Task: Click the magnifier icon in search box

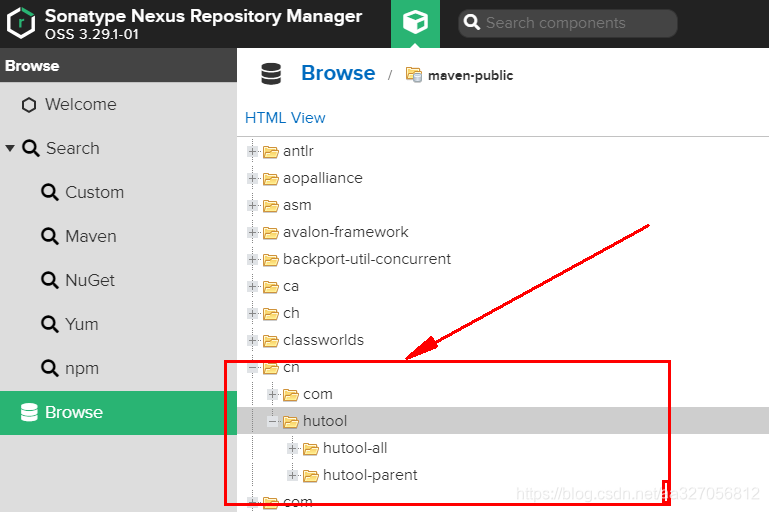Action: 471,23
